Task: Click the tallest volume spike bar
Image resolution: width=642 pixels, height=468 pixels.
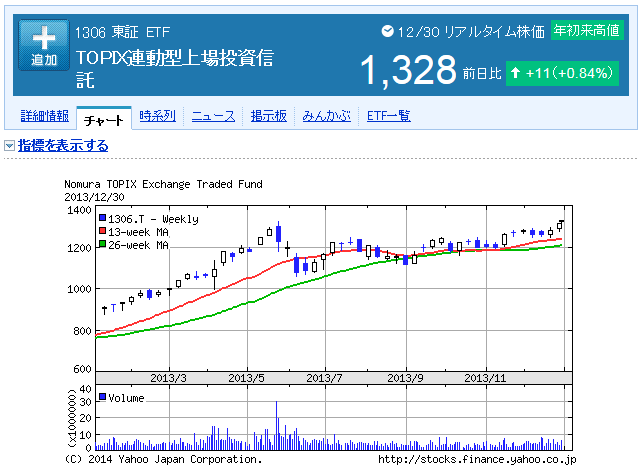Action: coord(276,425)
